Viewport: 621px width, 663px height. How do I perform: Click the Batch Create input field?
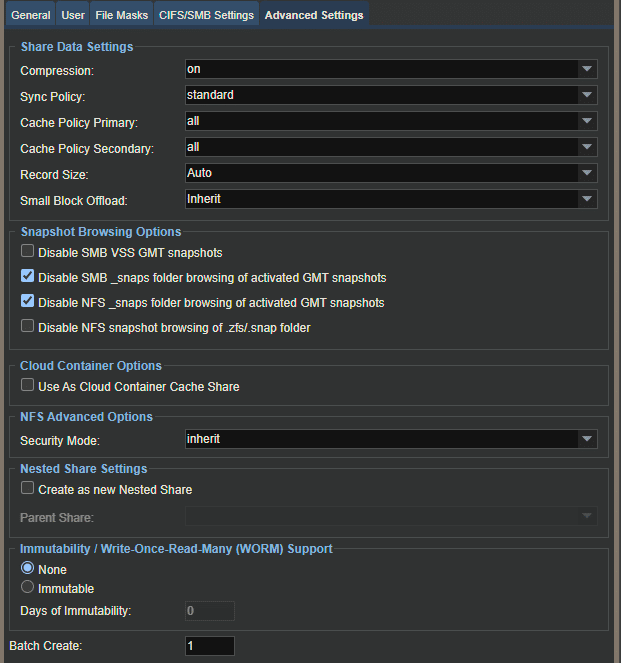210,646
